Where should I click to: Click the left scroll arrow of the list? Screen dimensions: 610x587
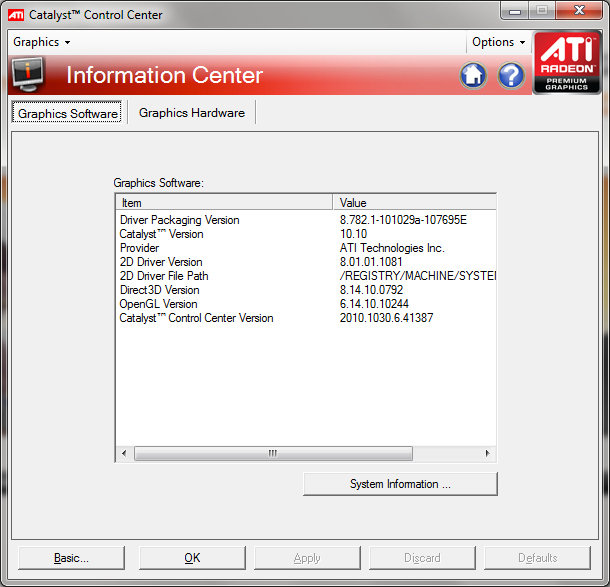[124, 453]
